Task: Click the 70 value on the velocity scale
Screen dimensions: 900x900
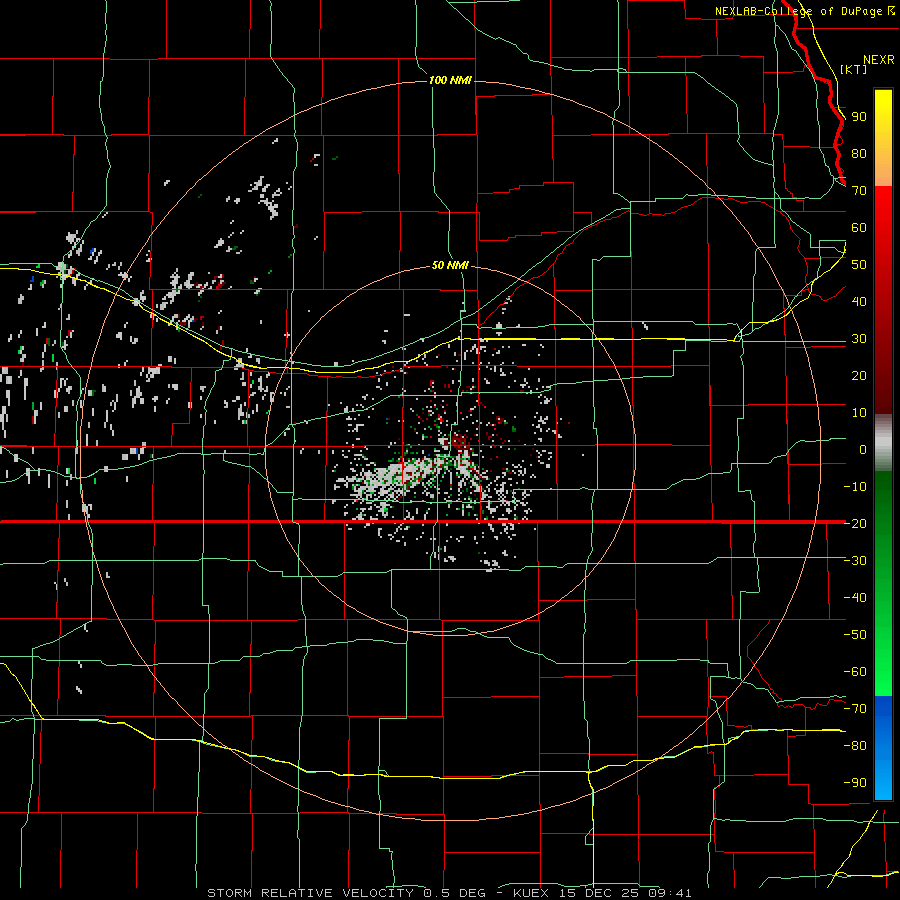Action: coord(859,191)
